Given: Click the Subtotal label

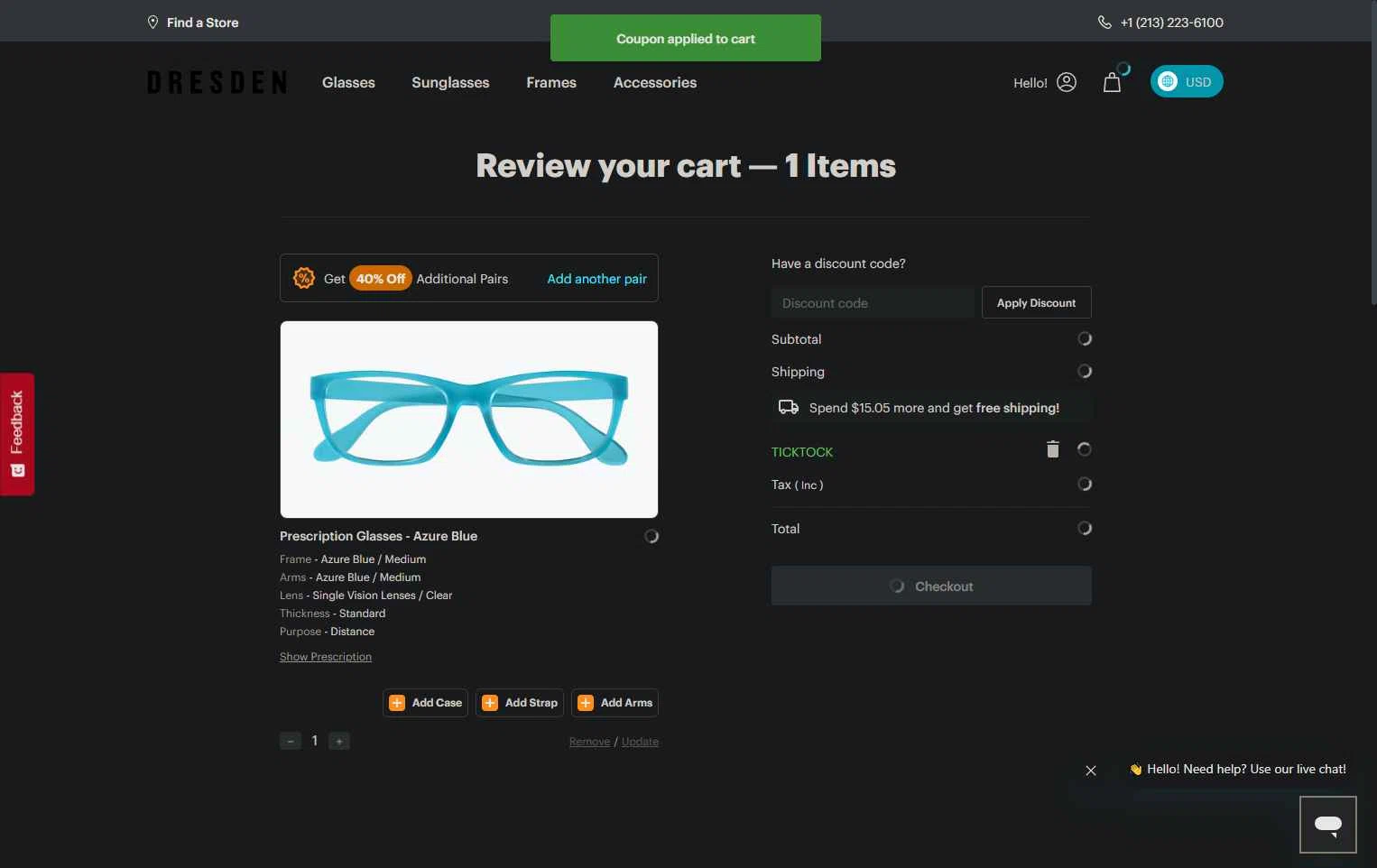Looking at the screenshot, I should pyautogui.click(x=796, y=339).
